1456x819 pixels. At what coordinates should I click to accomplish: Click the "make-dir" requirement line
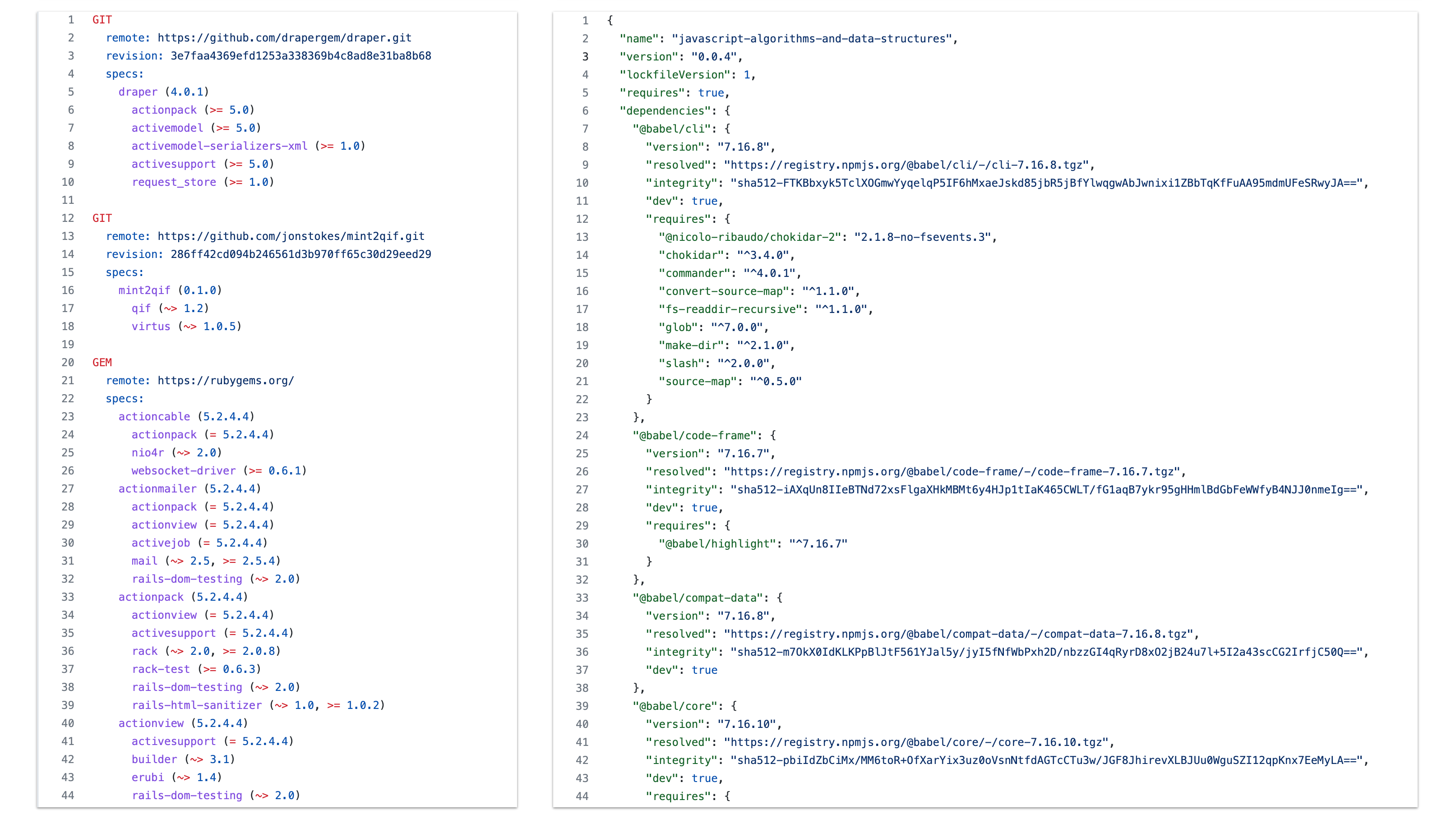[727, 345]
